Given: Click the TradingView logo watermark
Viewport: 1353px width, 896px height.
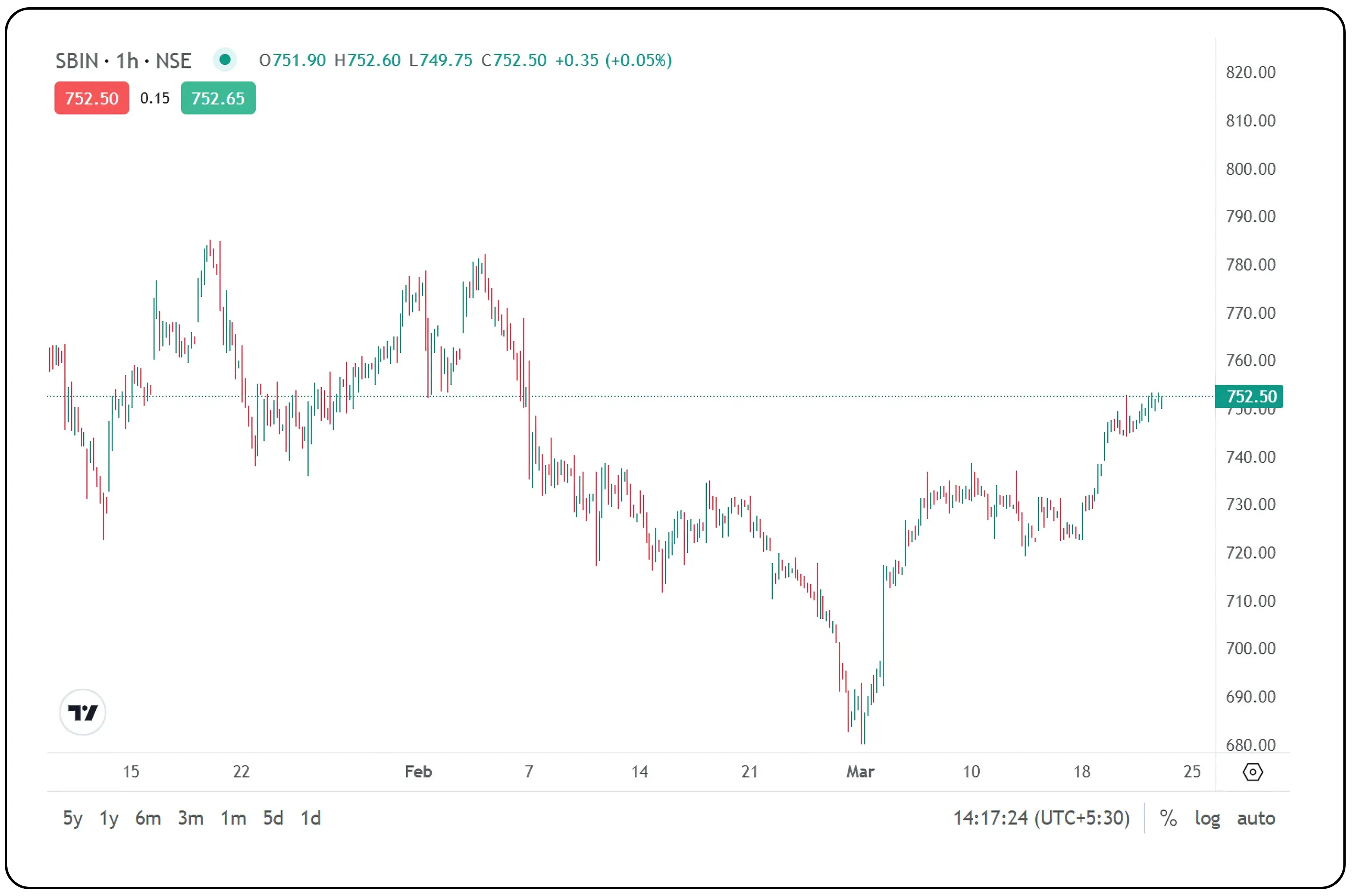Looking at the screenshot, I should coord(82,712).
